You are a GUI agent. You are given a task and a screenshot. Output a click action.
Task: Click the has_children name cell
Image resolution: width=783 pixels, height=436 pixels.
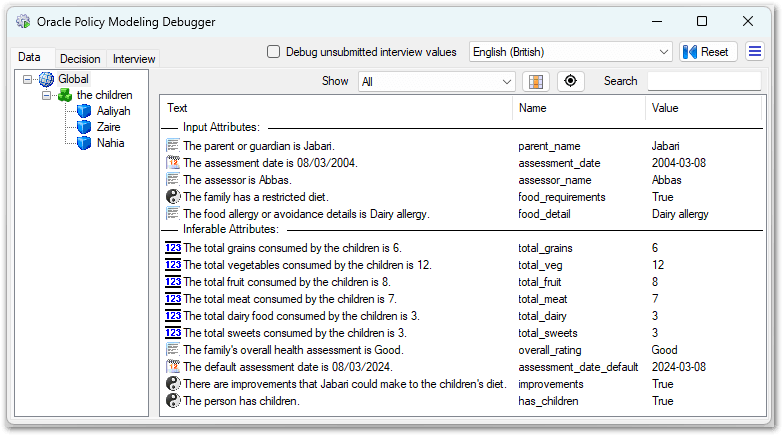point(548,401)
